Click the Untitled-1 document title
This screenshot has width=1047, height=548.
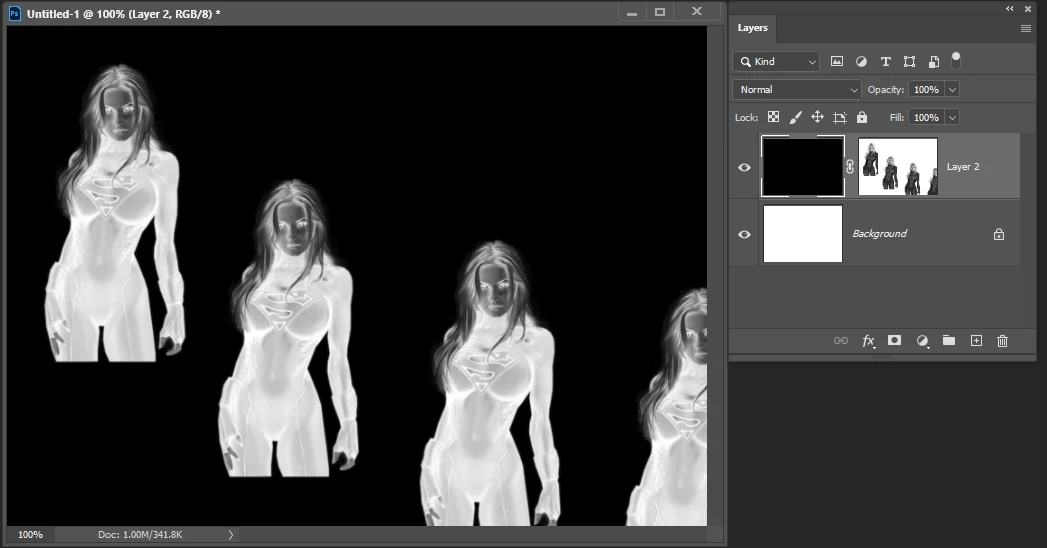tap(124, 13)
